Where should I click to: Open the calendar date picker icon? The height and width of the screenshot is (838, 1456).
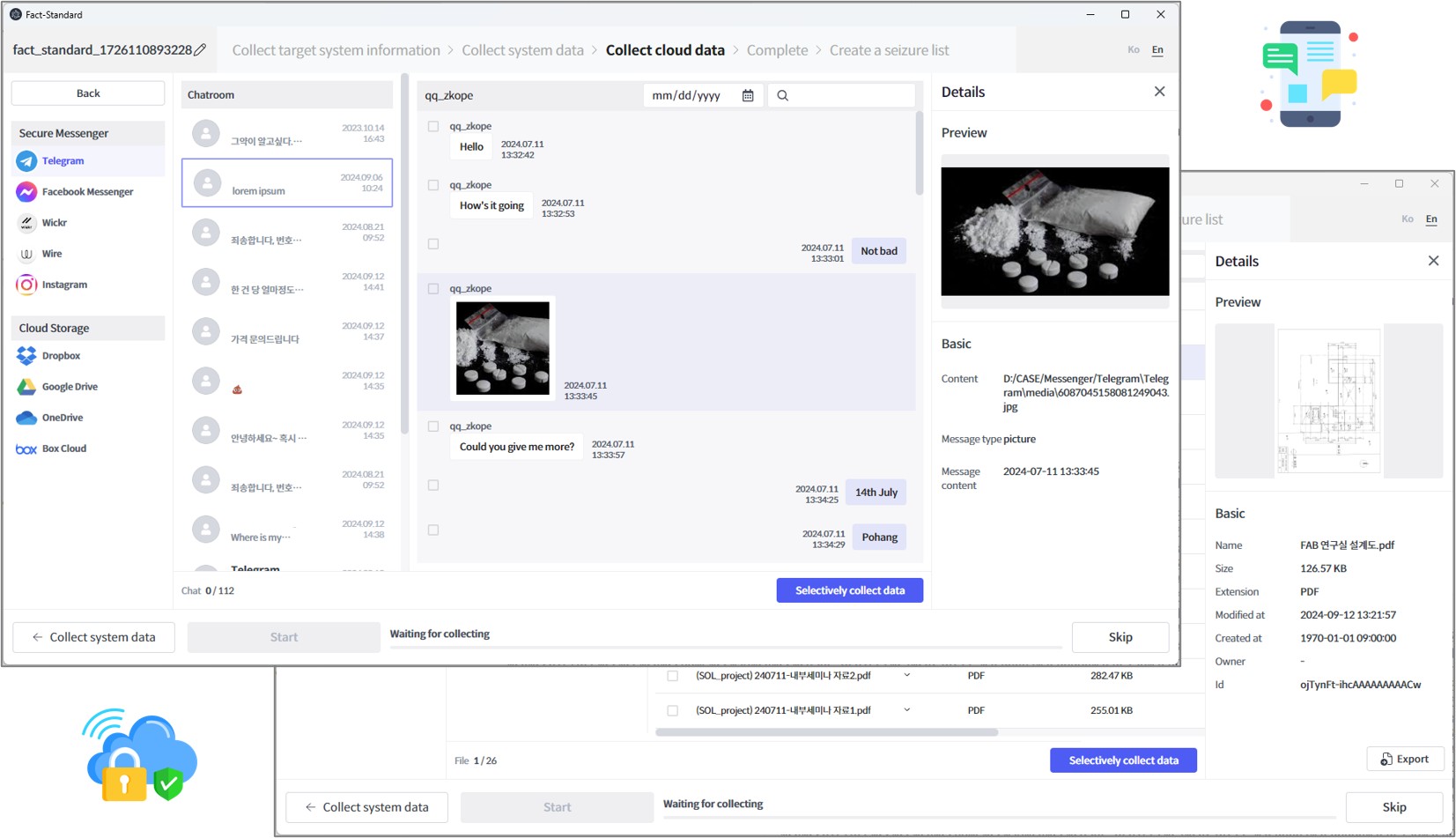tap(748, 95)
